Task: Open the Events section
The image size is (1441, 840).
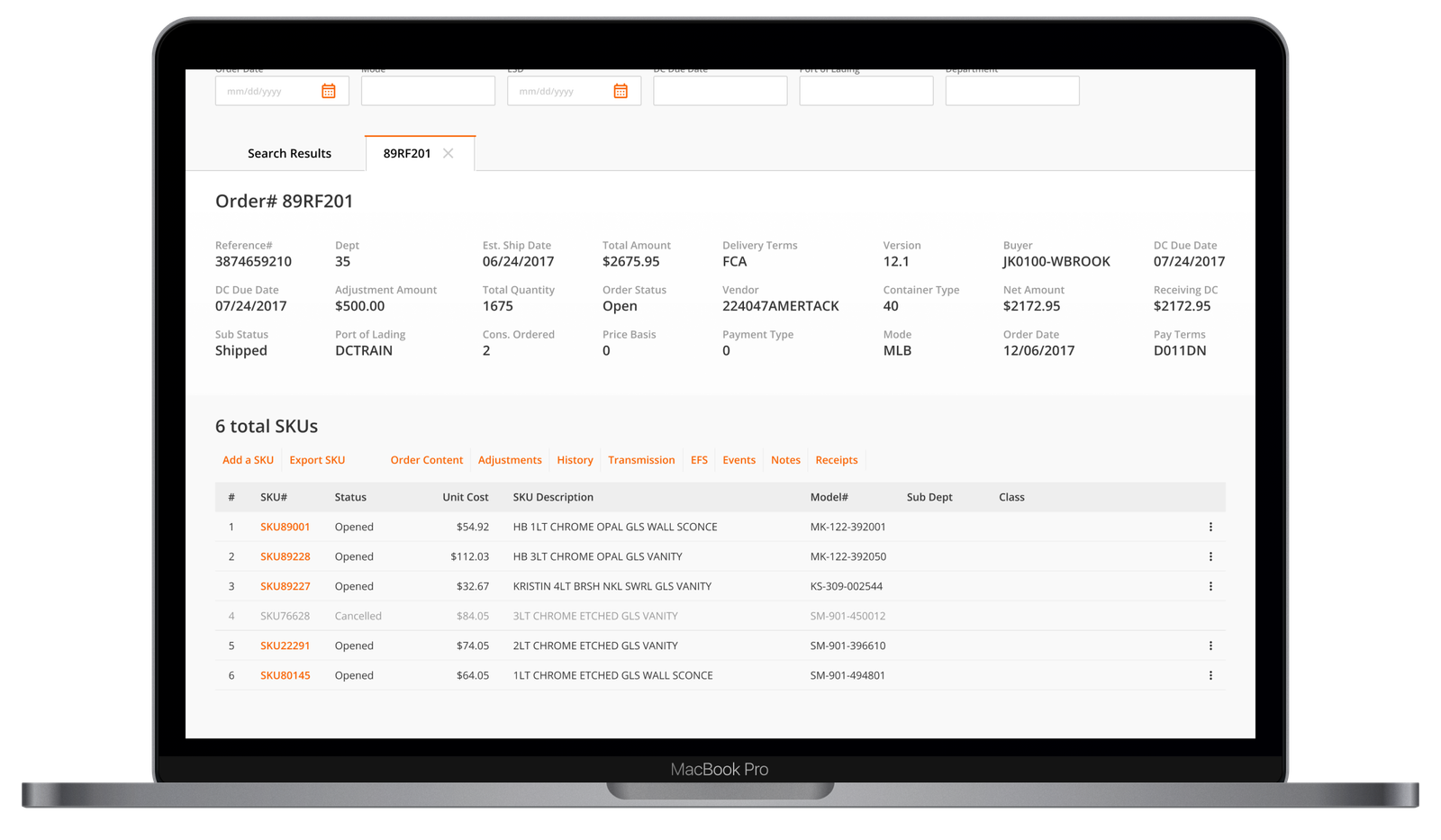Action: pyautogui.click(x=739, y=460)
